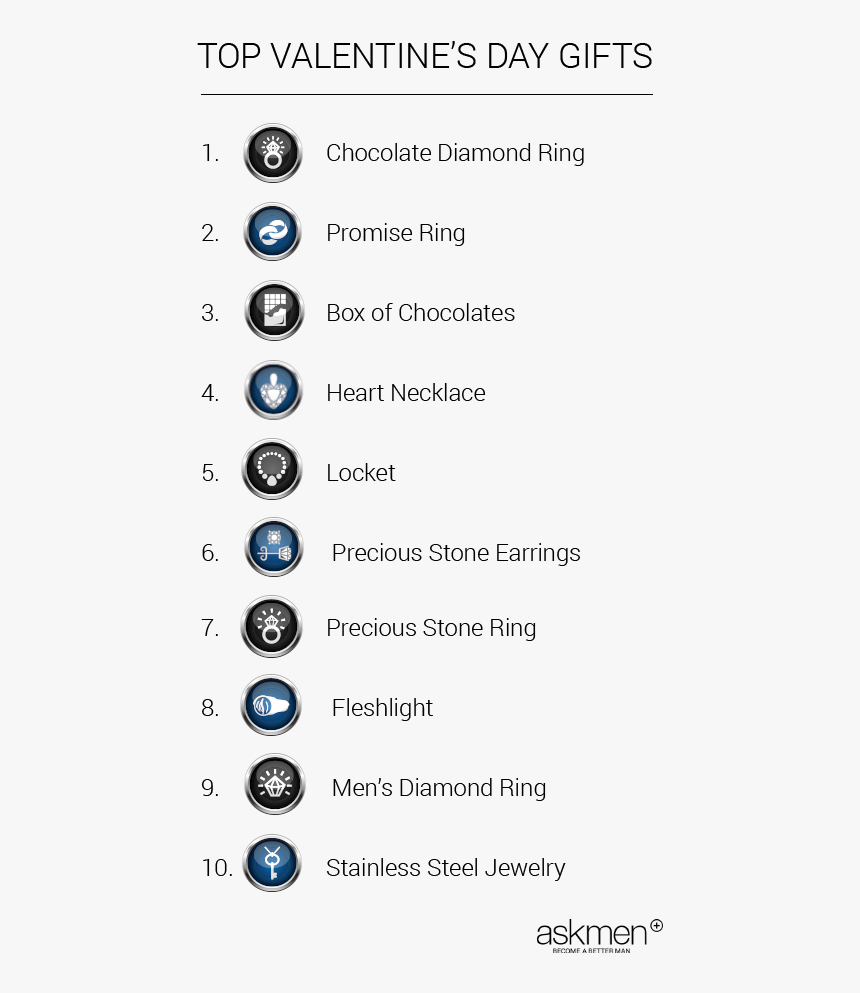Click the Chocolate Diamond Ring icon
860x993 pixels.
(x=273, y=153)
